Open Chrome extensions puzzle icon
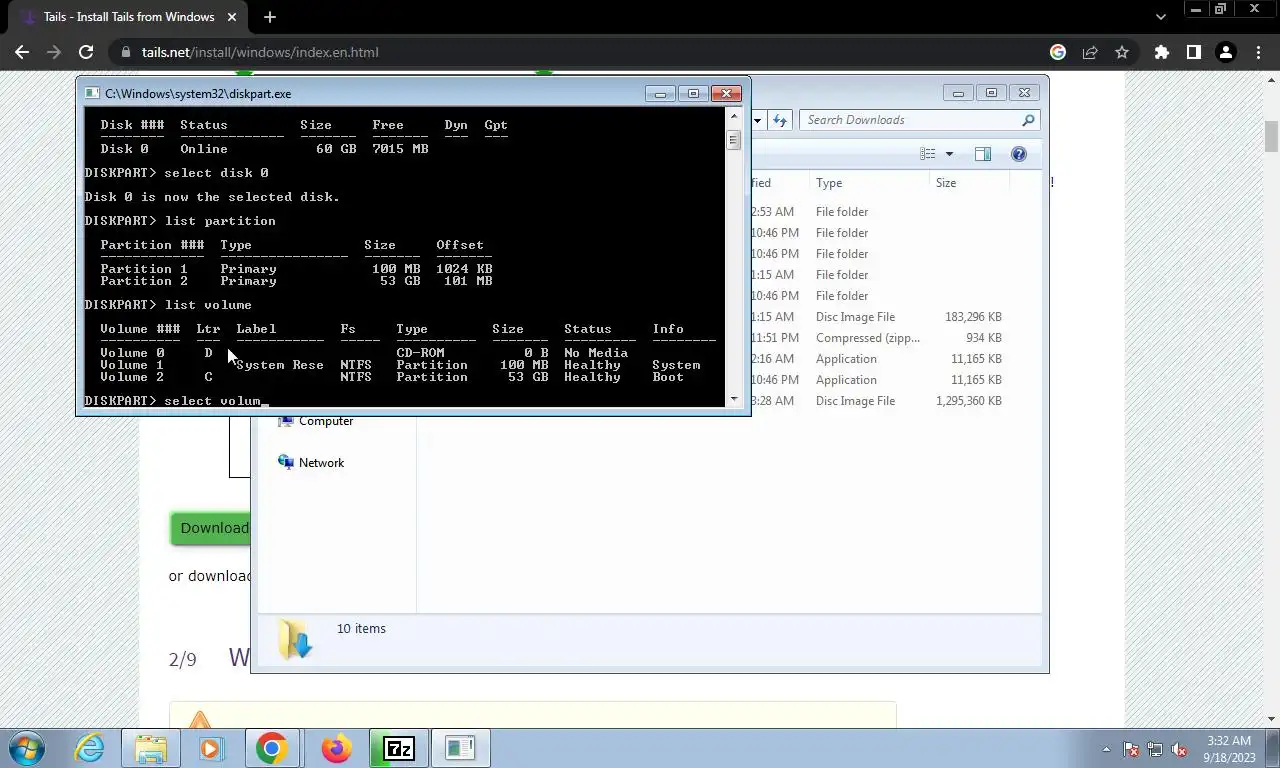The height and width of the screenshot is (768, 1280). pos(1161,52)
